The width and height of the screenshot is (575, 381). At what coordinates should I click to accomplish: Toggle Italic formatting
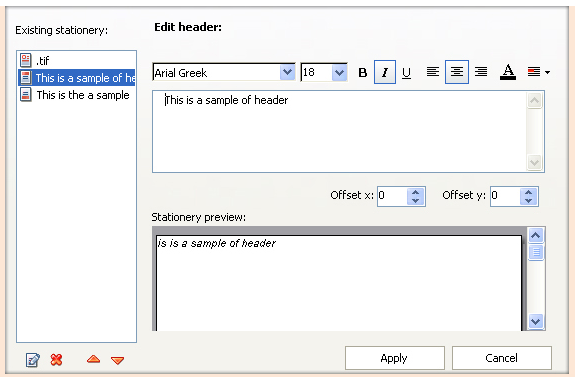pos(385,72)
